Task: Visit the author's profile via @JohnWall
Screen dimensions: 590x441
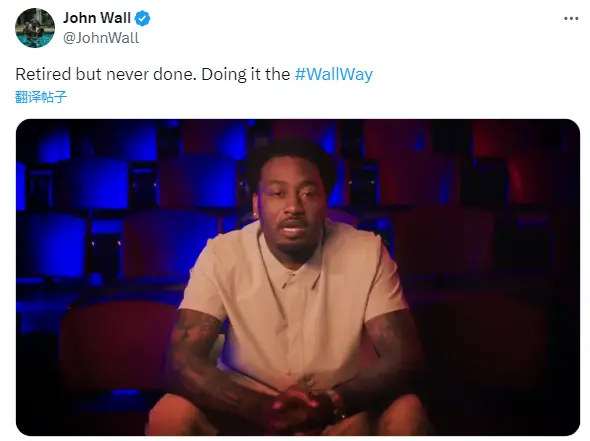Action: pyautogui.click(x=101, y=38)
